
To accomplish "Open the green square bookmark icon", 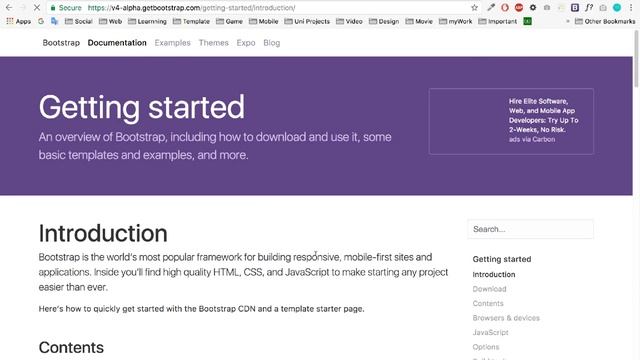I will click(527, 21).
